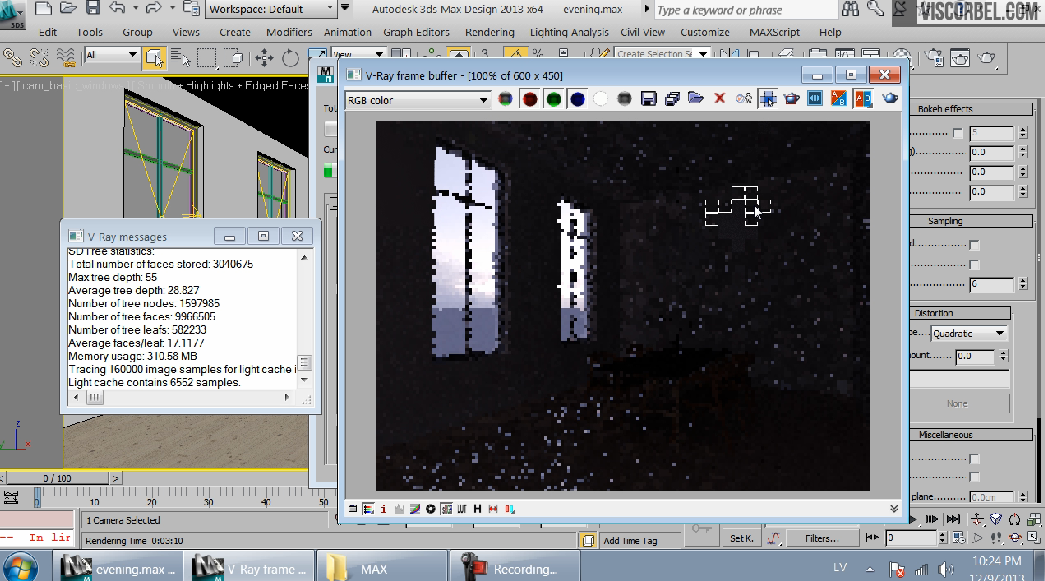Image resolution: width=1045 pixels, height=581 pixels.
Task: Click Add Time Tag in status bar
Action: point(630,540)
